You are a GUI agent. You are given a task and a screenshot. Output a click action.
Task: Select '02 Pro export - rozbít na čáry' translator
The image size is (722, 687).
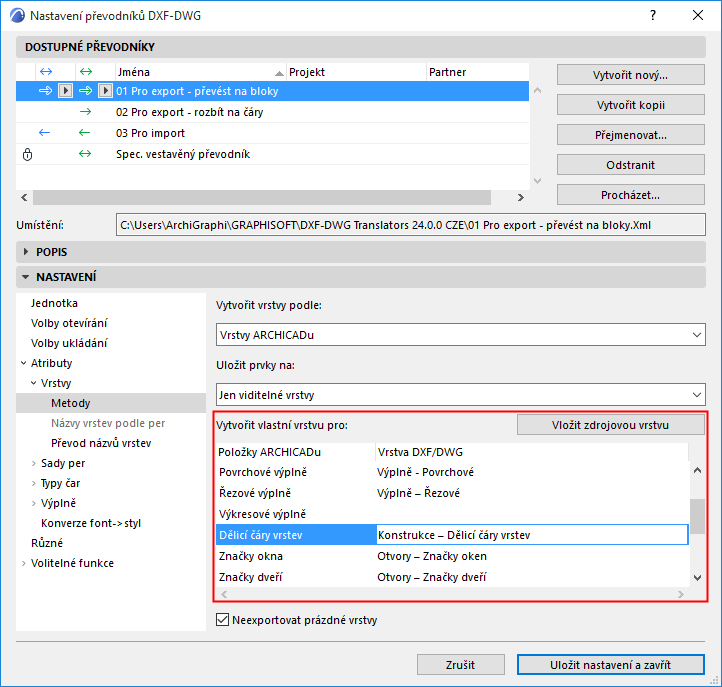(273, 112)
